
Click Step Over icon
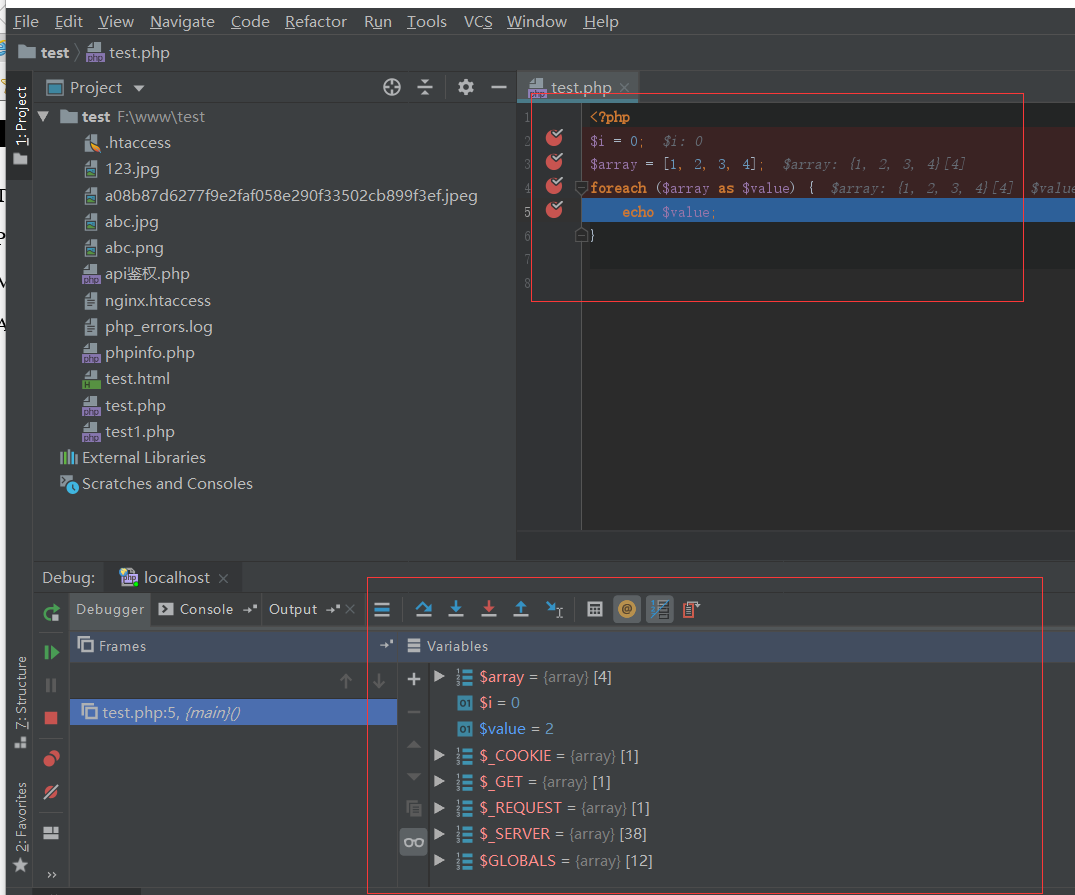click(424, 609)
